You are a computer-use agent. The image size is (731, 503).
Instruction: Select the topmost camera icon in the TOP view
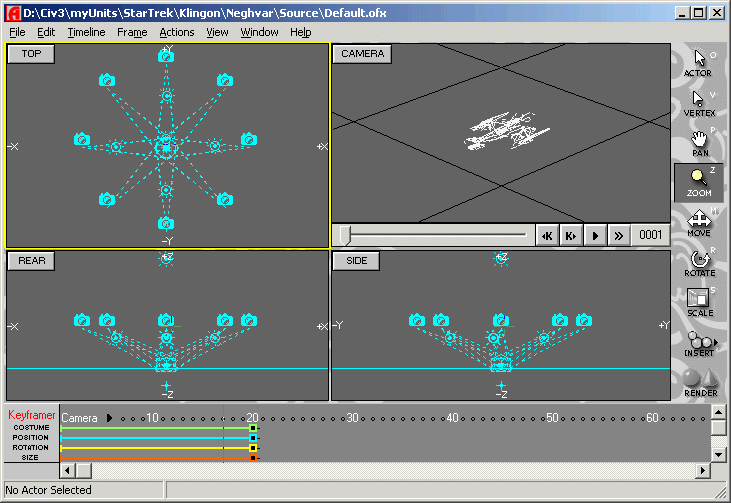pyautogui.click(x=166, y=56)
